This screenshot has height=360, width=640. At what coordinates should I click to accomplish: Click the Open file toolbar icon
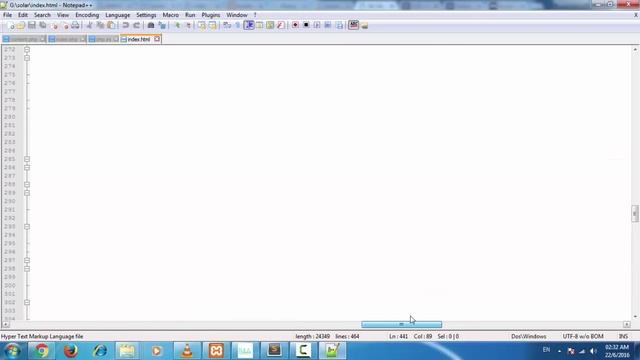(x=21, y=25)
